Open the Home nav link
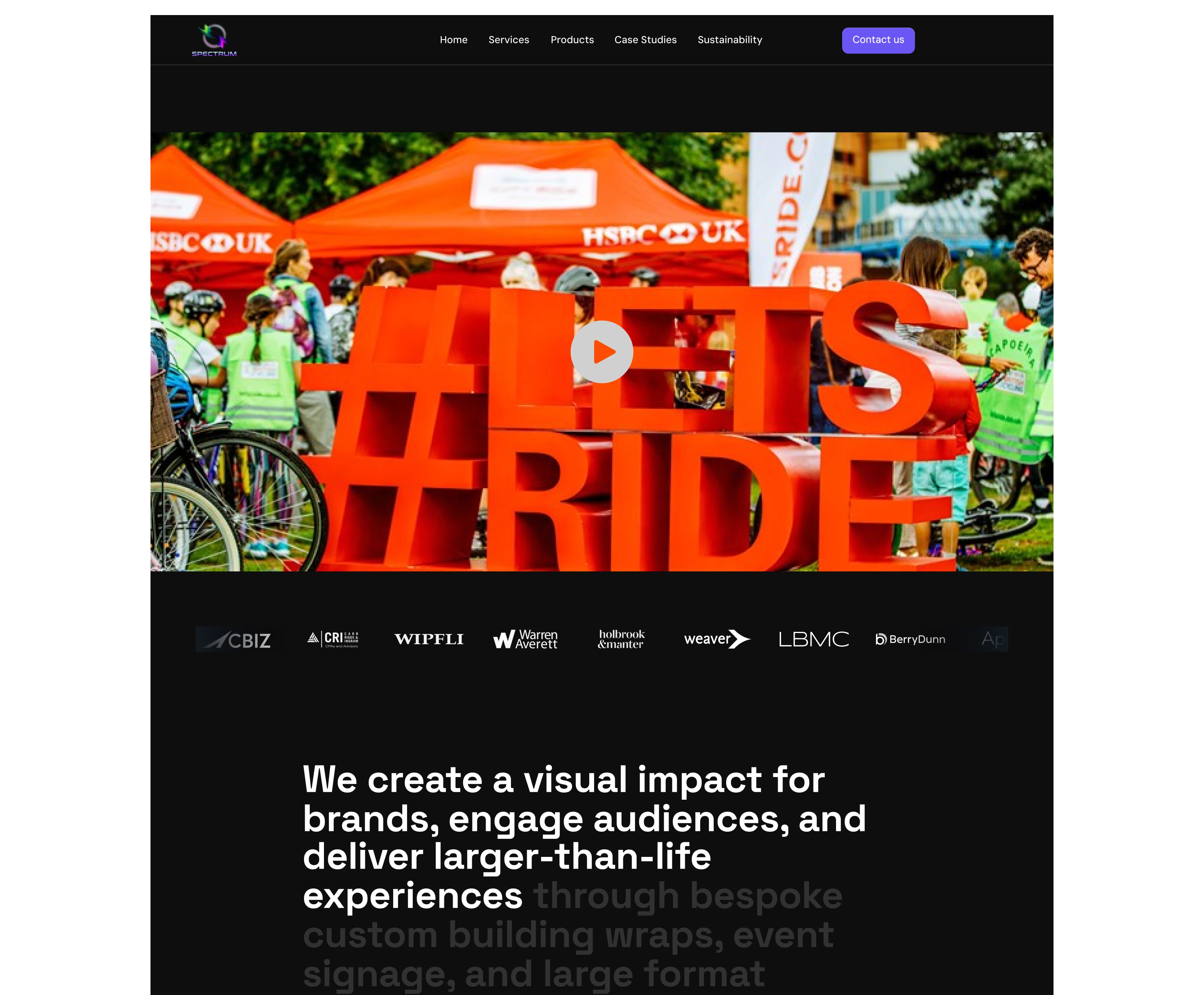1204x995 pixels. point(453,40)
